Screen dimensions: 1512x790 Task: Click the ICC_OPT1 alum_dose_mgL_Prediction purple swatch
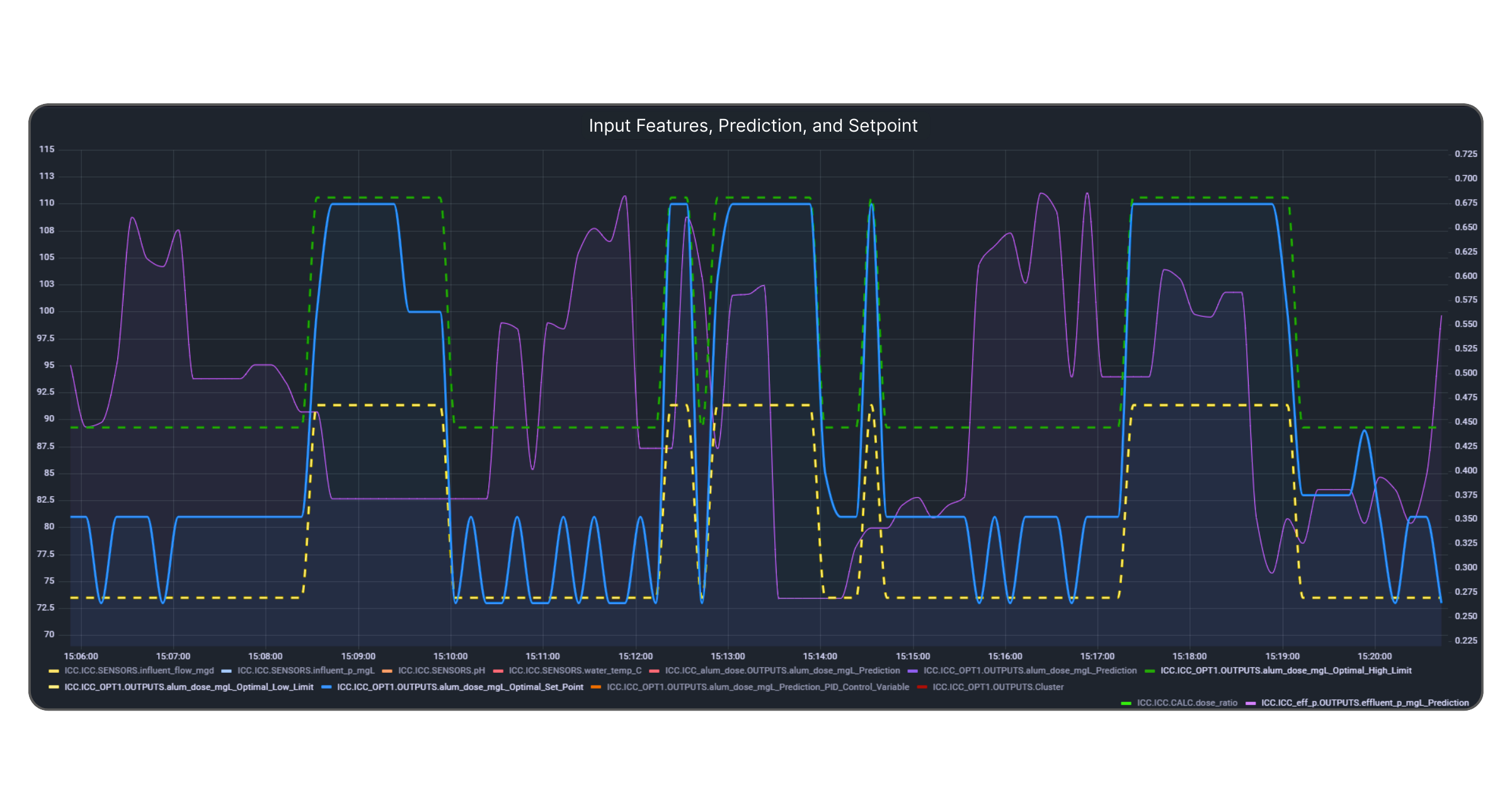913,670
